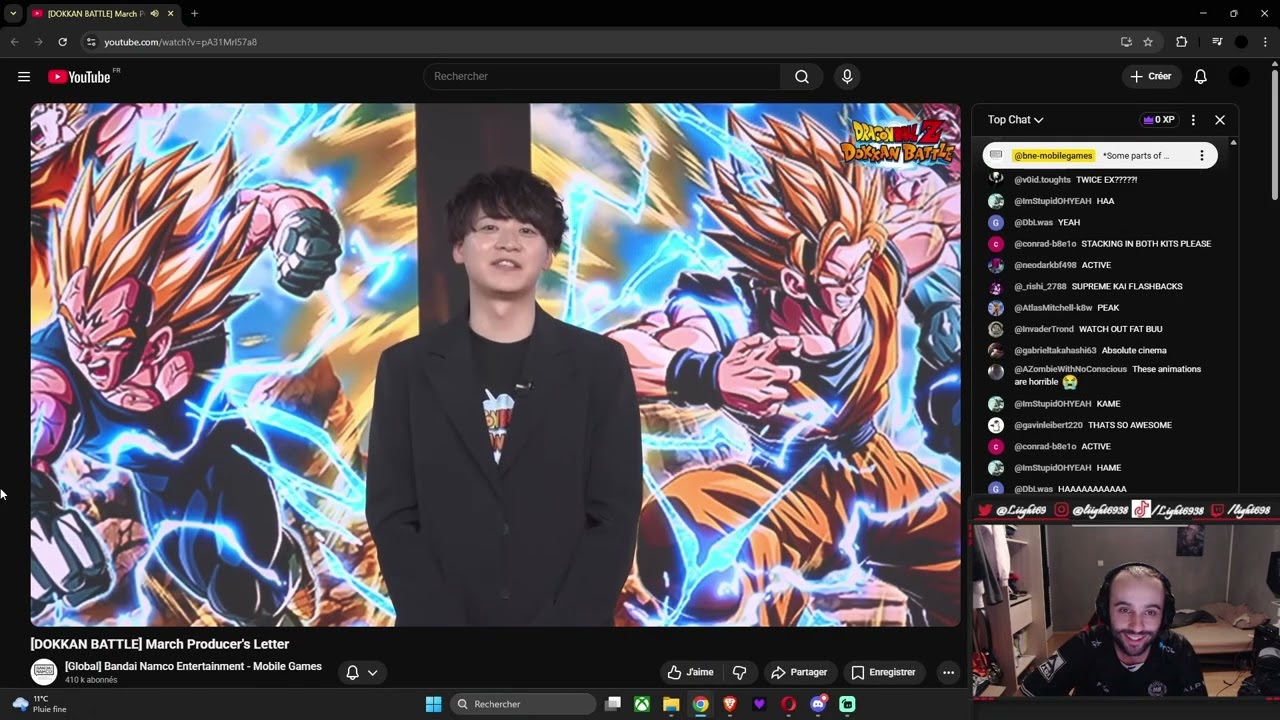Start voice search with the microphone
Image resolution: width=1280 pixels, height=720 pixels.
[x=847, y=77]
